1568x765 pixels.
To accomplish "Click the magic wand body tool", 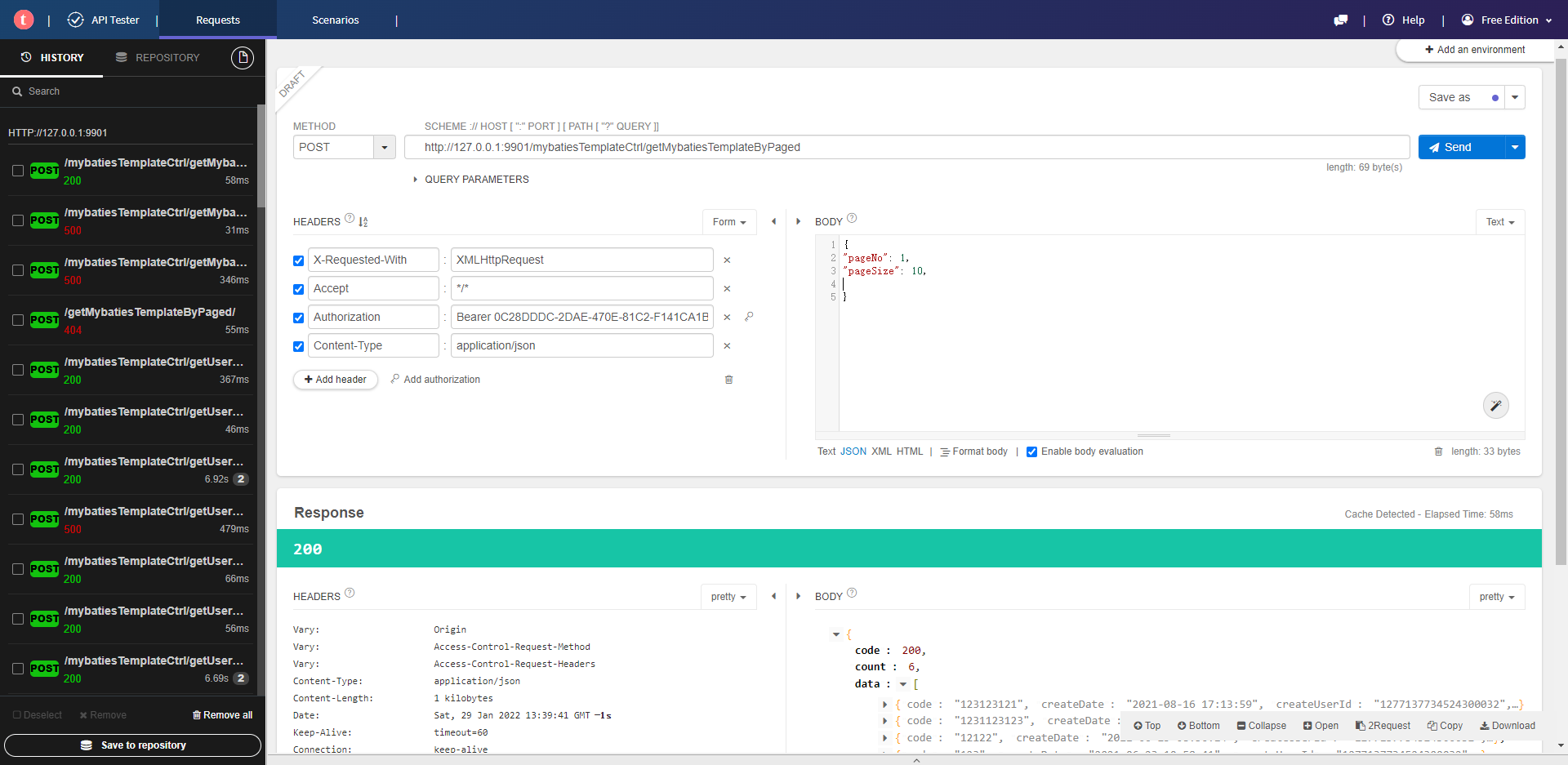I will pyautogui.click(x=1496, y=406).
